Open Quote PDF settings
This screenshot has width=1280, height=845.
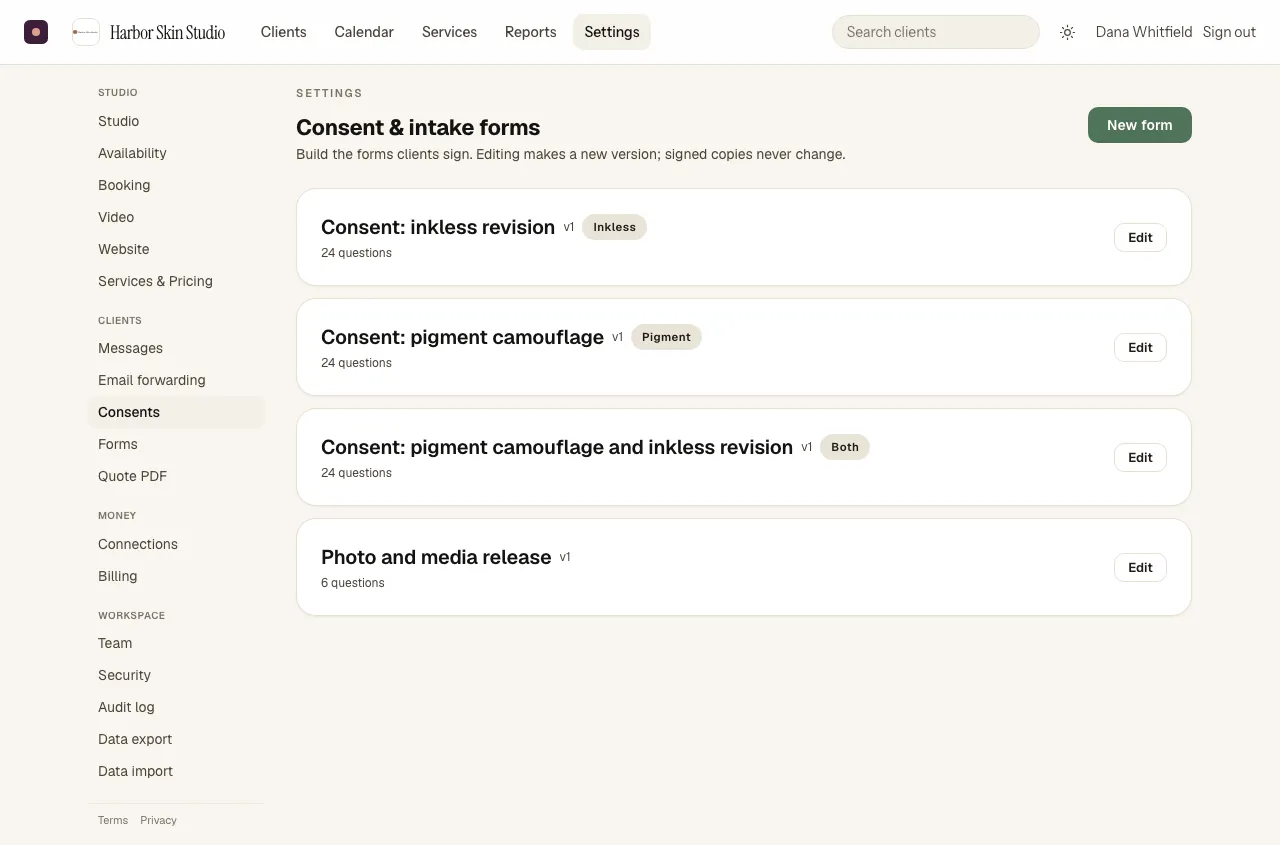176,476
